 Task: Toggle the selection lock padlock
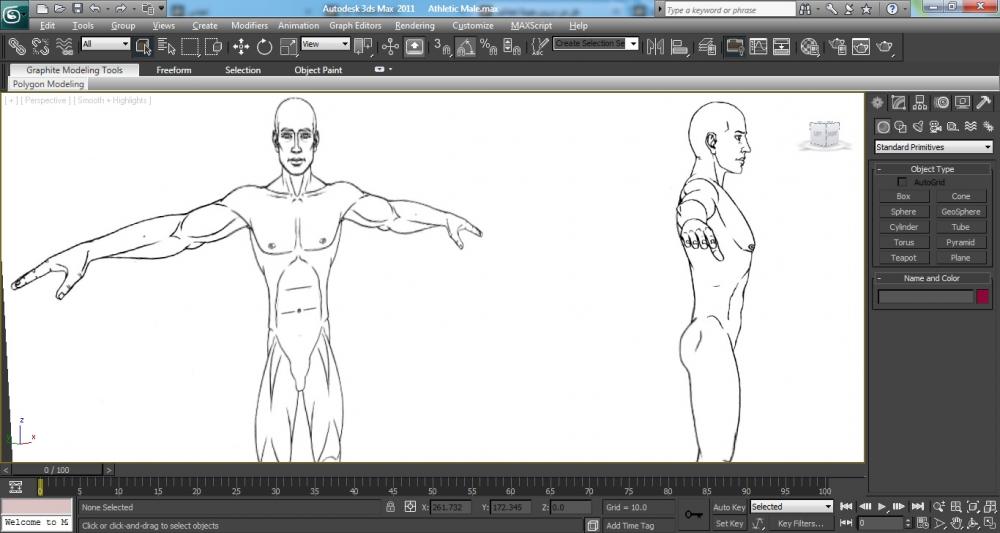point(391,507)
